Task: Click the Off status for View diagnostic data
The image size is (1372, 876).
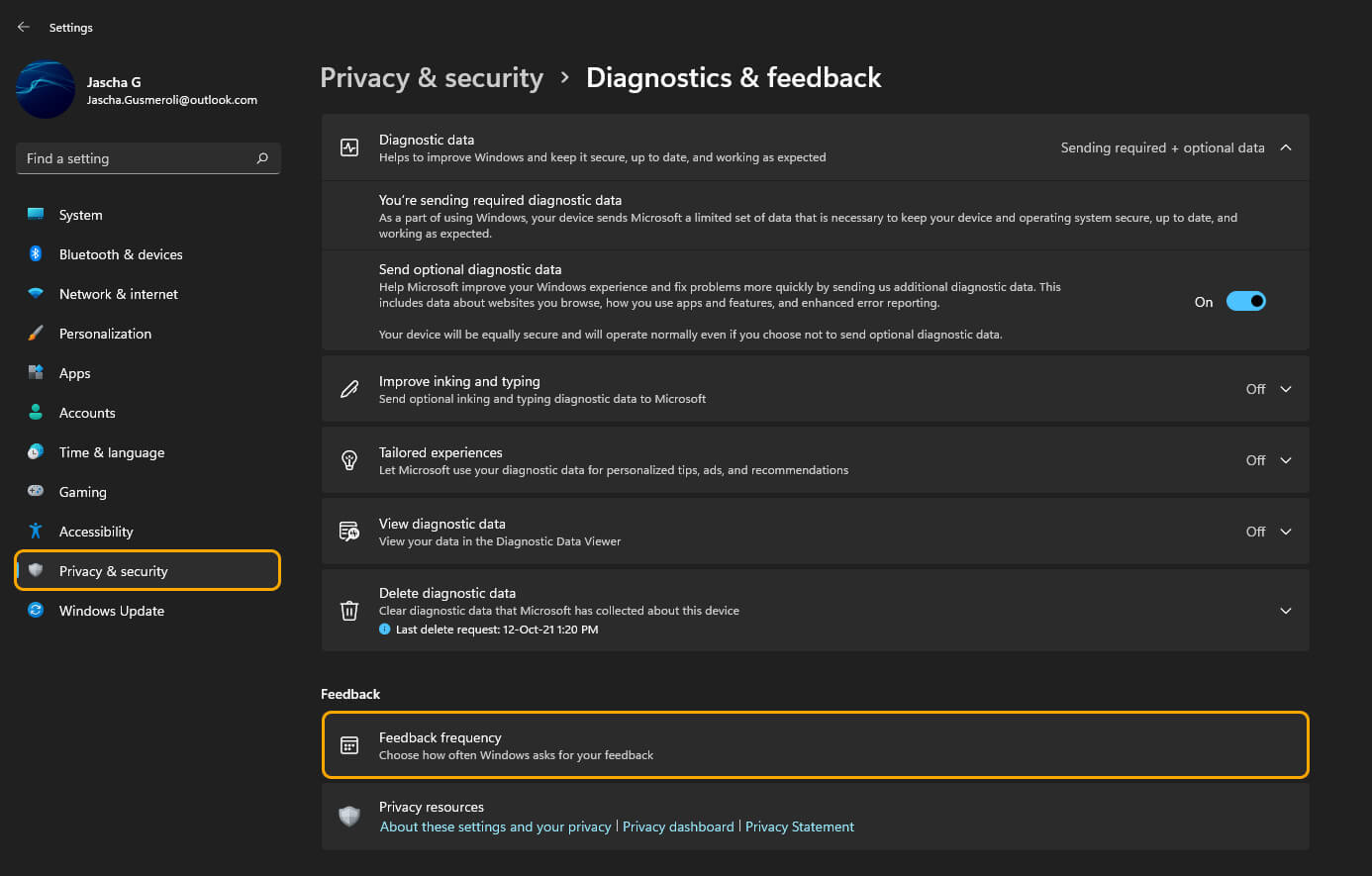Action: [1255, 532]
